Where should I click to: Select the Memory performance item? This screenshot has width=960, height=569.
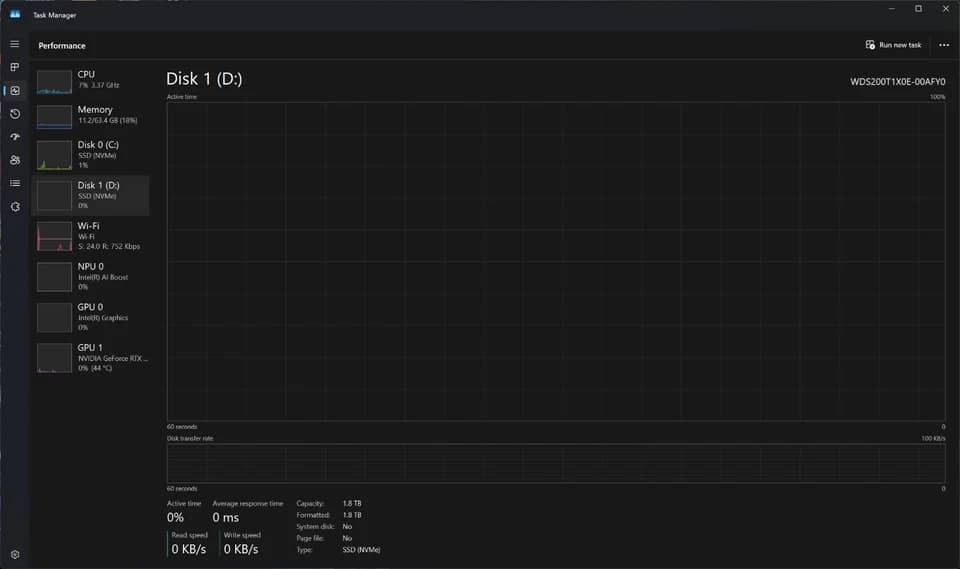(x=91, y=116)
